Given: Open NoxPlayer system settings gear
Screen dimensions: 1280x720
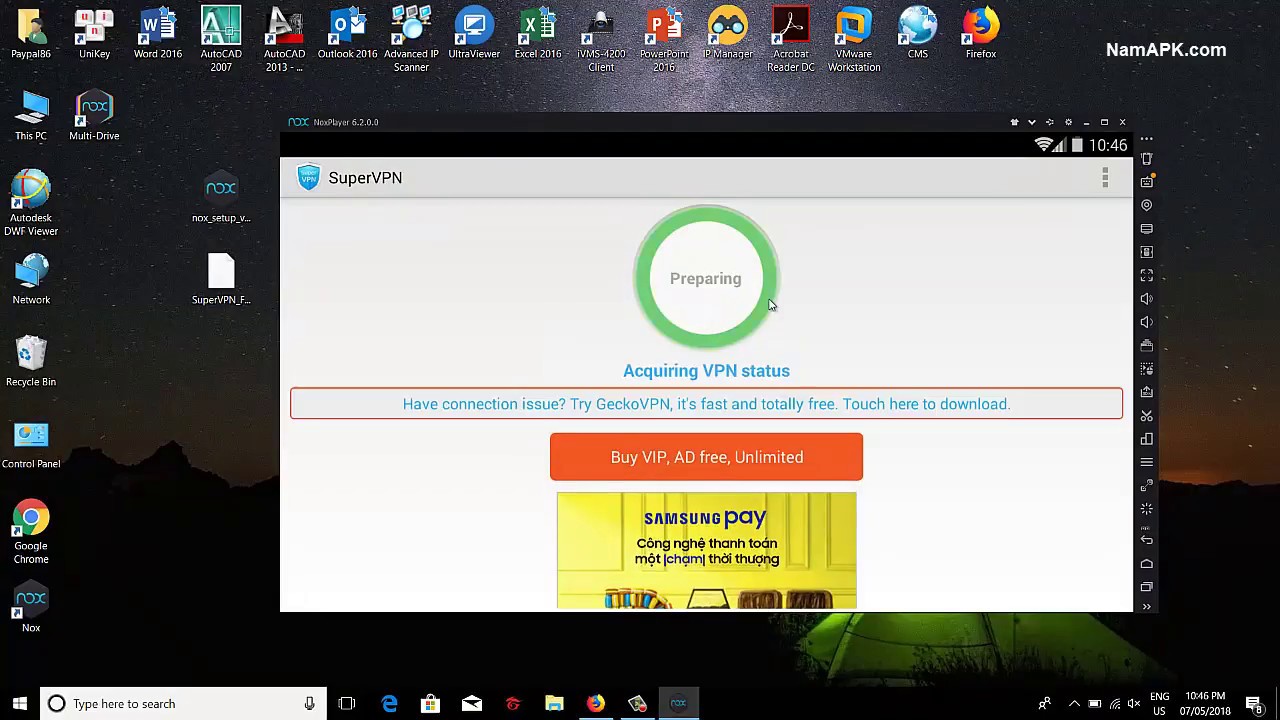Looking at the screenshot, I should (x=1068, y=122).
